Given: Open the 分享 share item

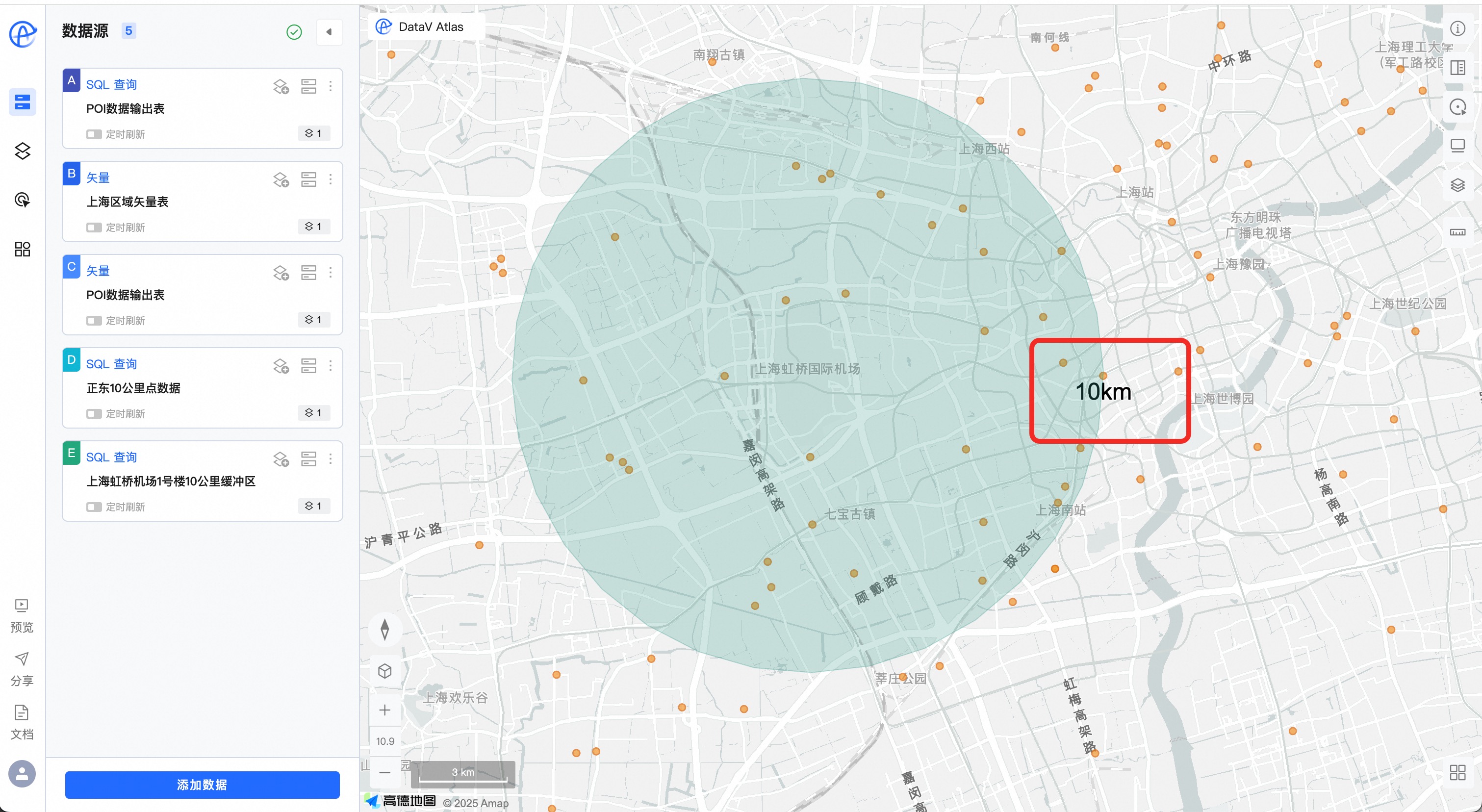Looking at the screenshot, I should tap(22, 668).
